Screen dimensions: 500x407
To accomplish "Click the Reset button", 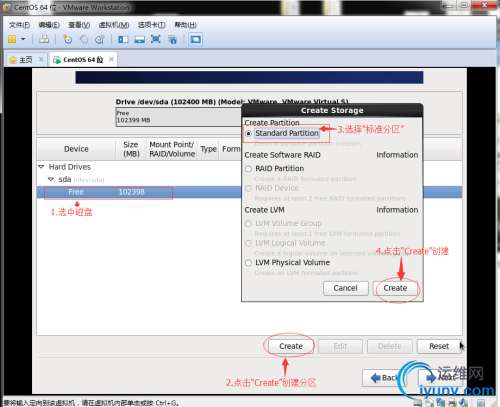I will 439,346.
